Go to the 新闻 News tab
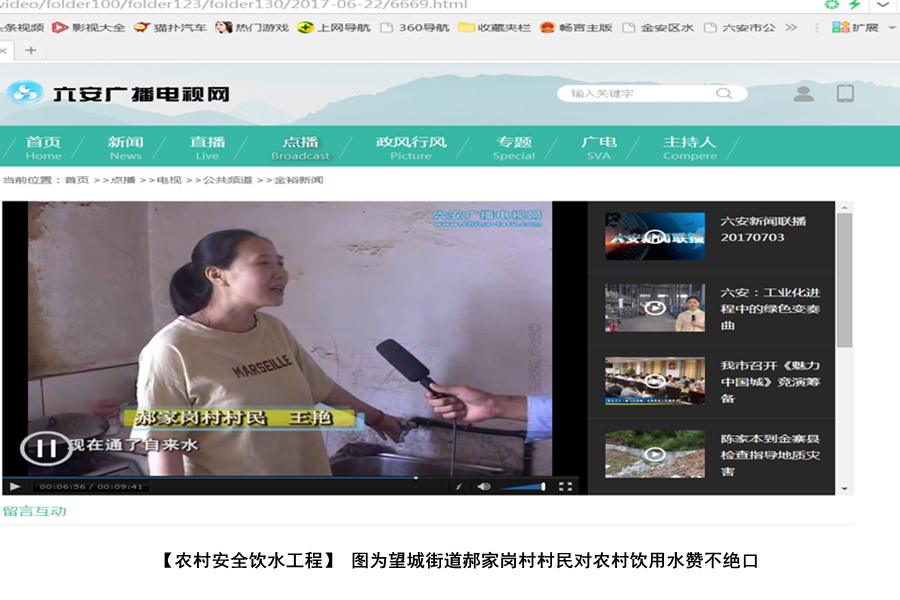Image resolution: width=900 pixels, height=600 pixels. click(125, 147)
